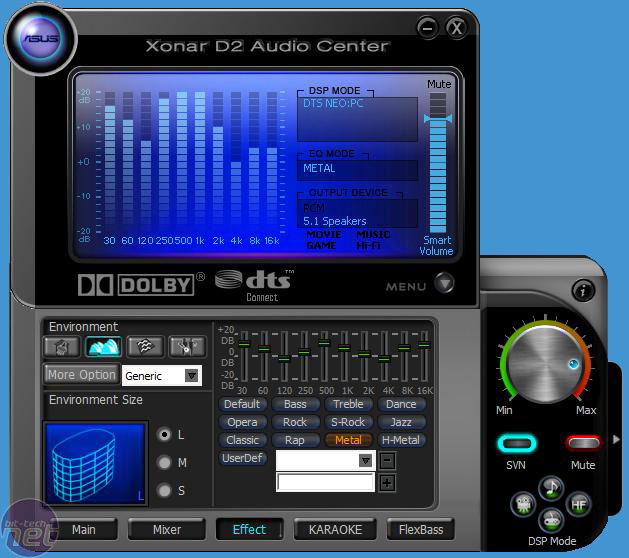
Task: Switch to the FlexBass tab
Action: (421, 530)
